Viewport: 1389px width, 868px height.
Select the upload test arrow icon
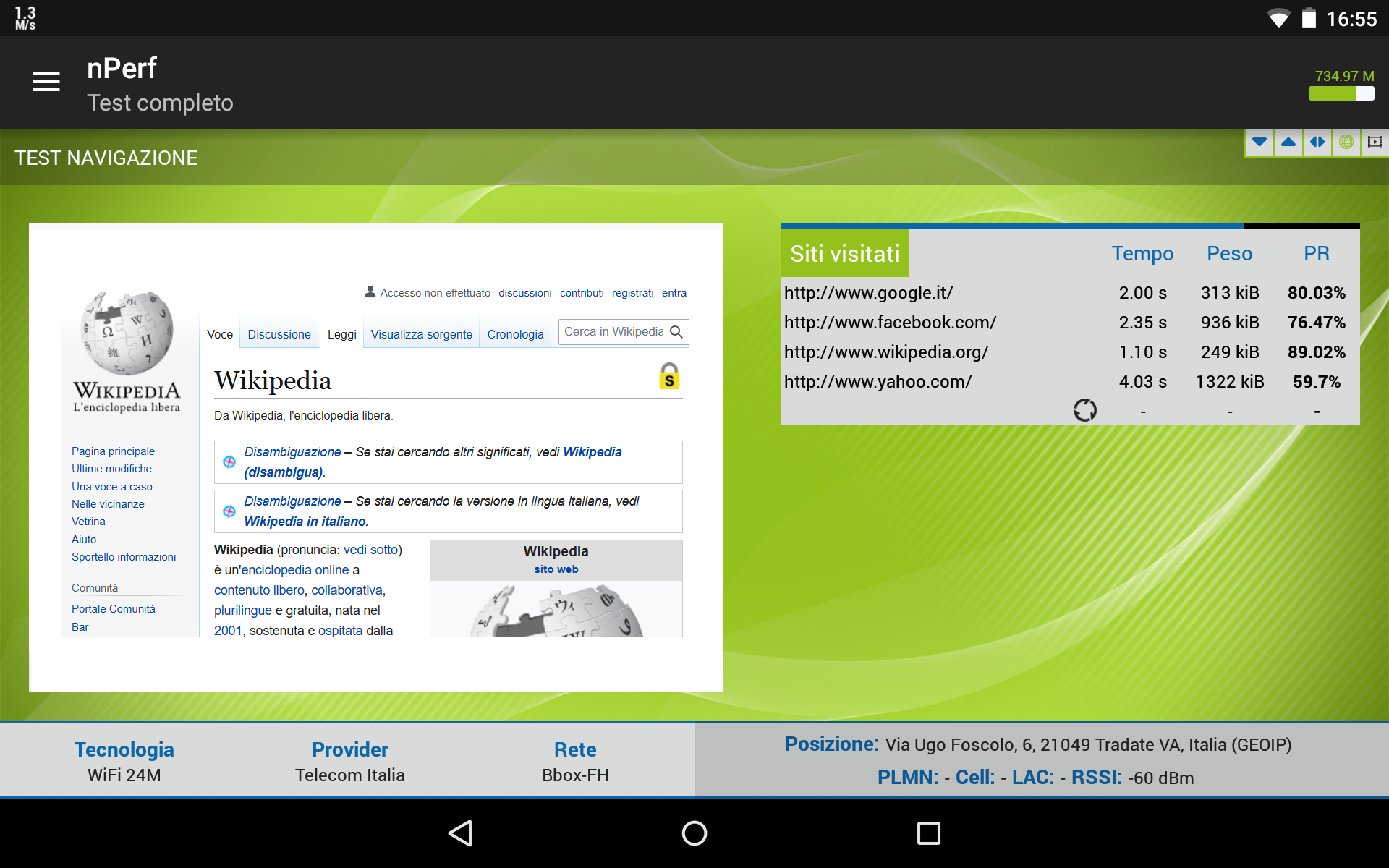[x=1288, y=142]
